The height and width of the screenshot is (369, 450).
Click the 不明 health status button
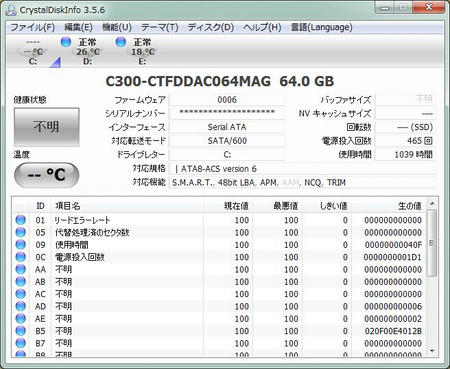pyautogui.click(x=47, y=127)
